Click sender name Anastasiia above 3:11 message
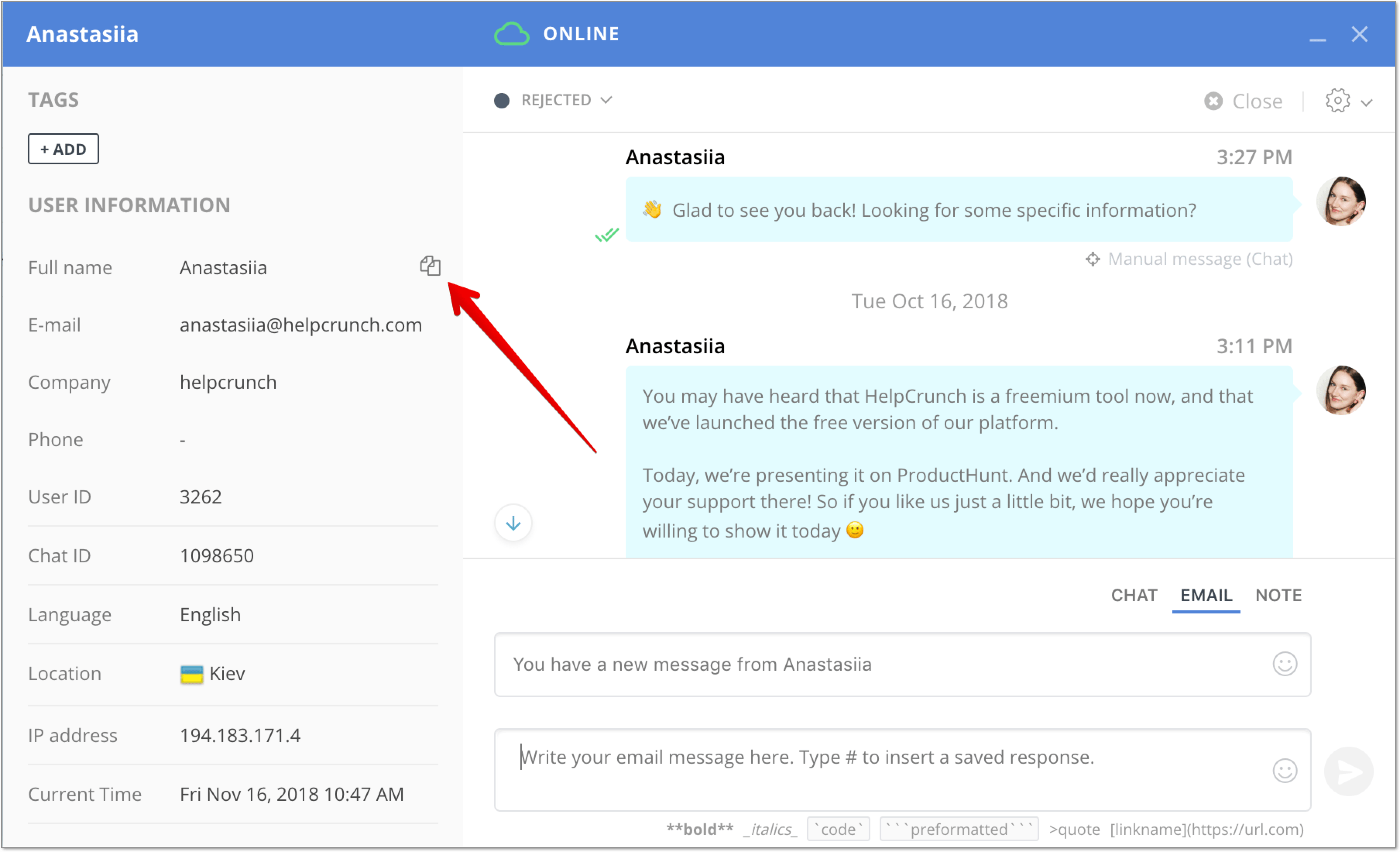The image size is (1400, 852). (x=675, y=347)
